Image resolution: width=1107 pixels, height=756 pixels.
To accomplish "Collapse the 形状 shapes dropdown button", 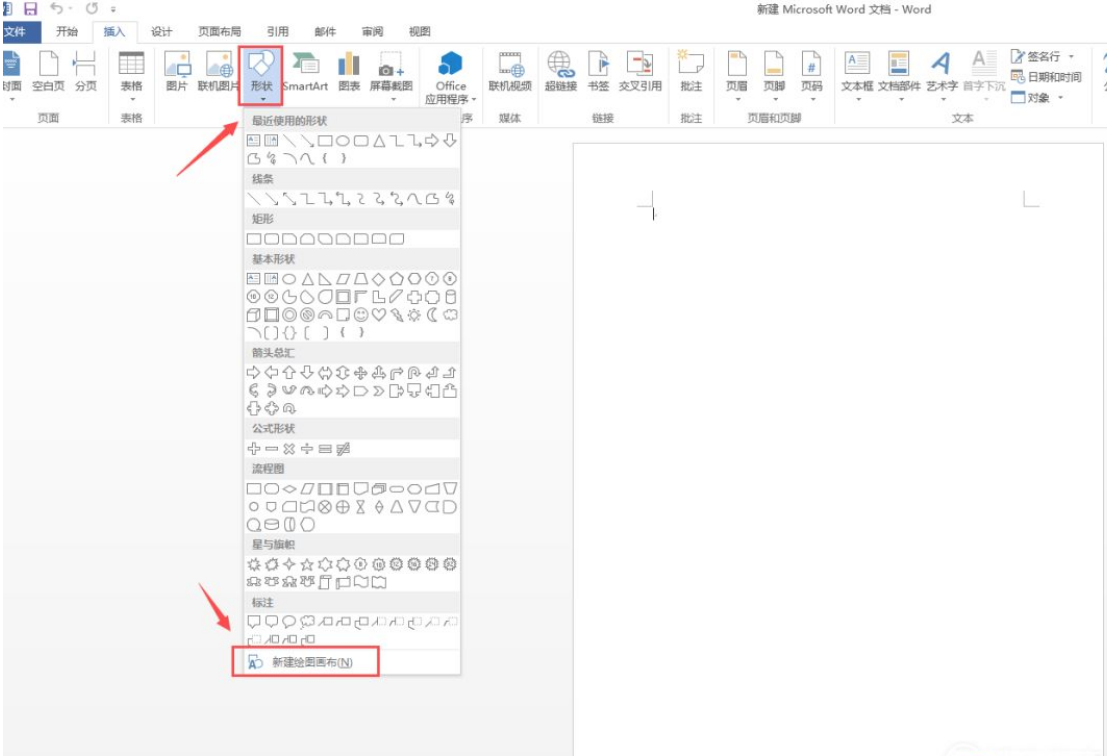I will (261, 76).
